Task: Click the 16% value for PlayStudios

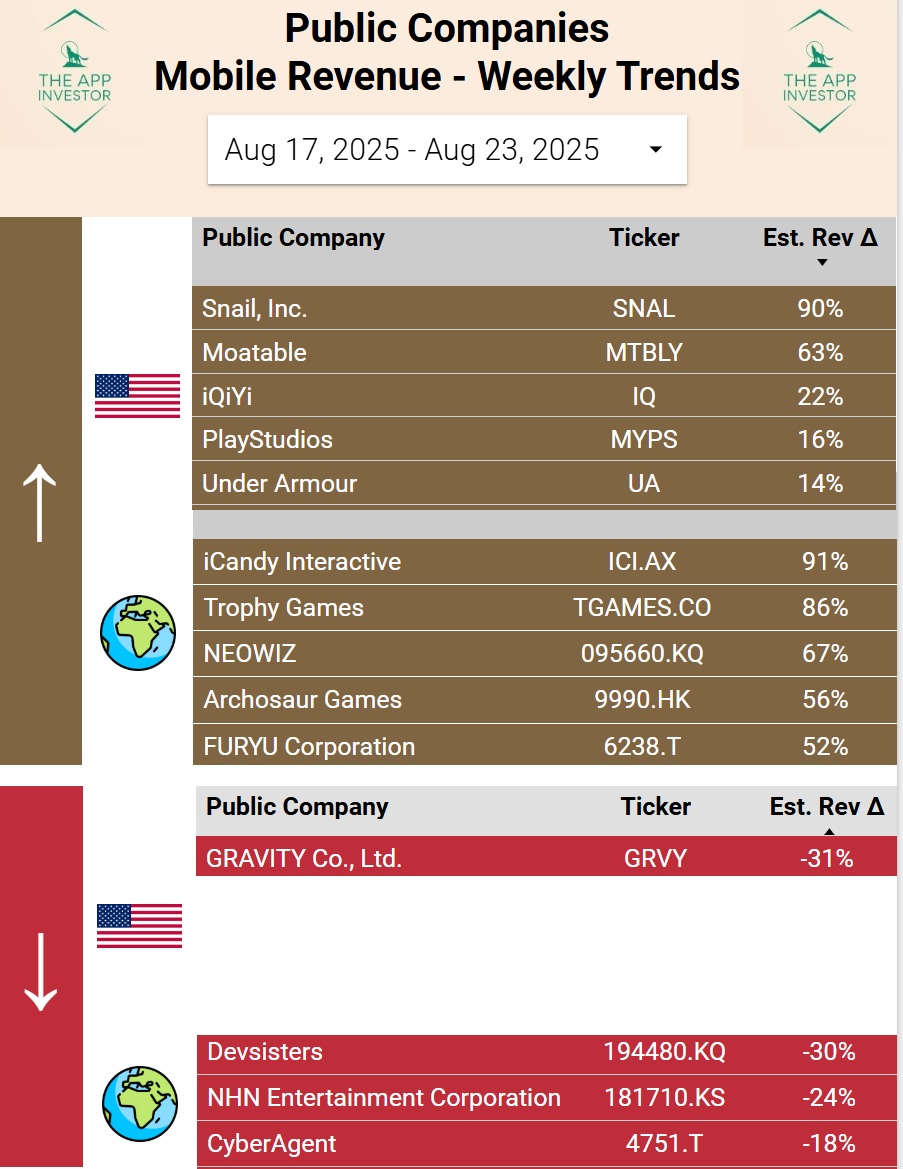Action: (x=820, y=440)
